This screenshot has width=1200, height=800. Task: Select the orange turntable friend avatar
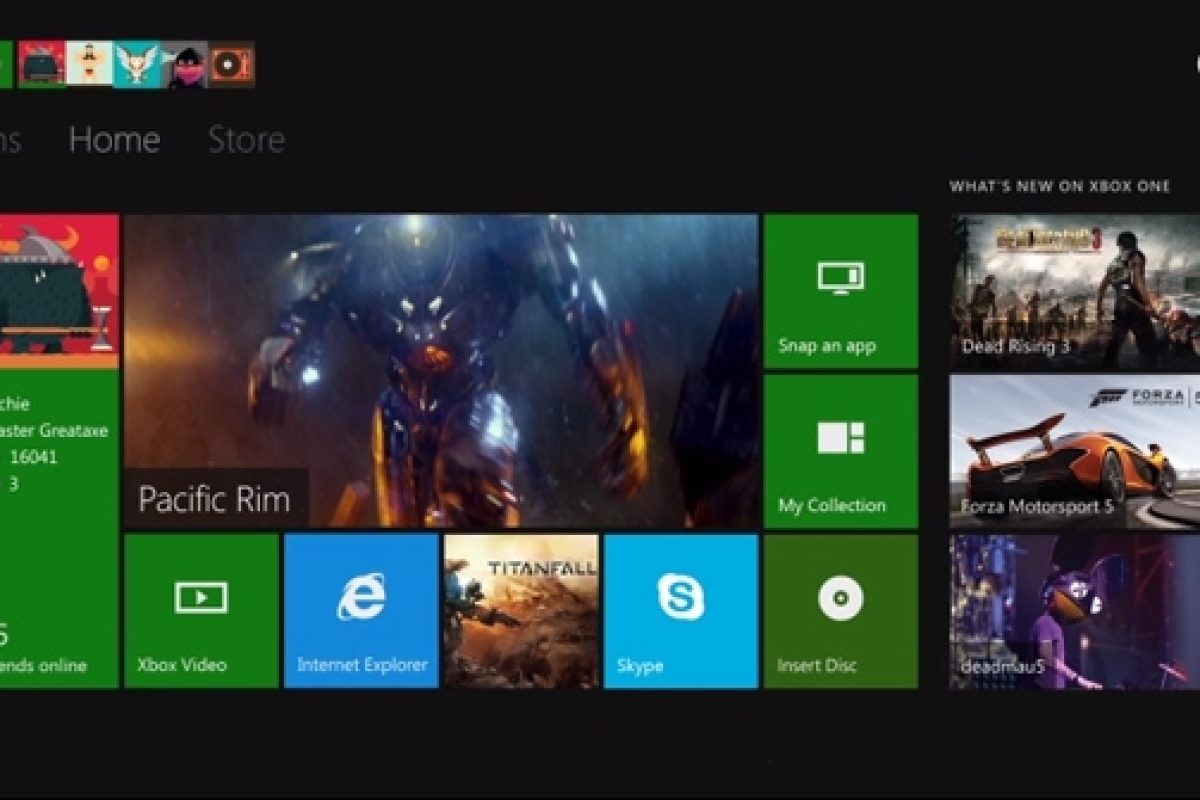231,64
